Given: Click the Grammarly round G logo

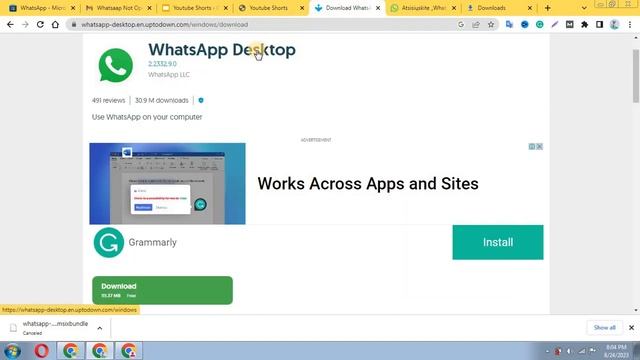Looking at the screenshot, I should 109,242.
